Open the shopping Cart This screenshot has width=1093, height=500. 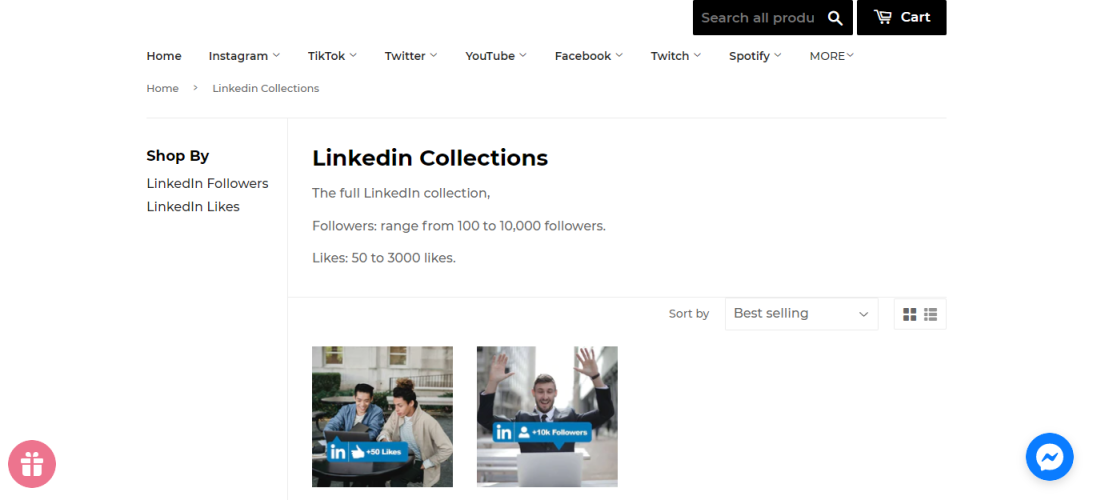coord(901,17)
